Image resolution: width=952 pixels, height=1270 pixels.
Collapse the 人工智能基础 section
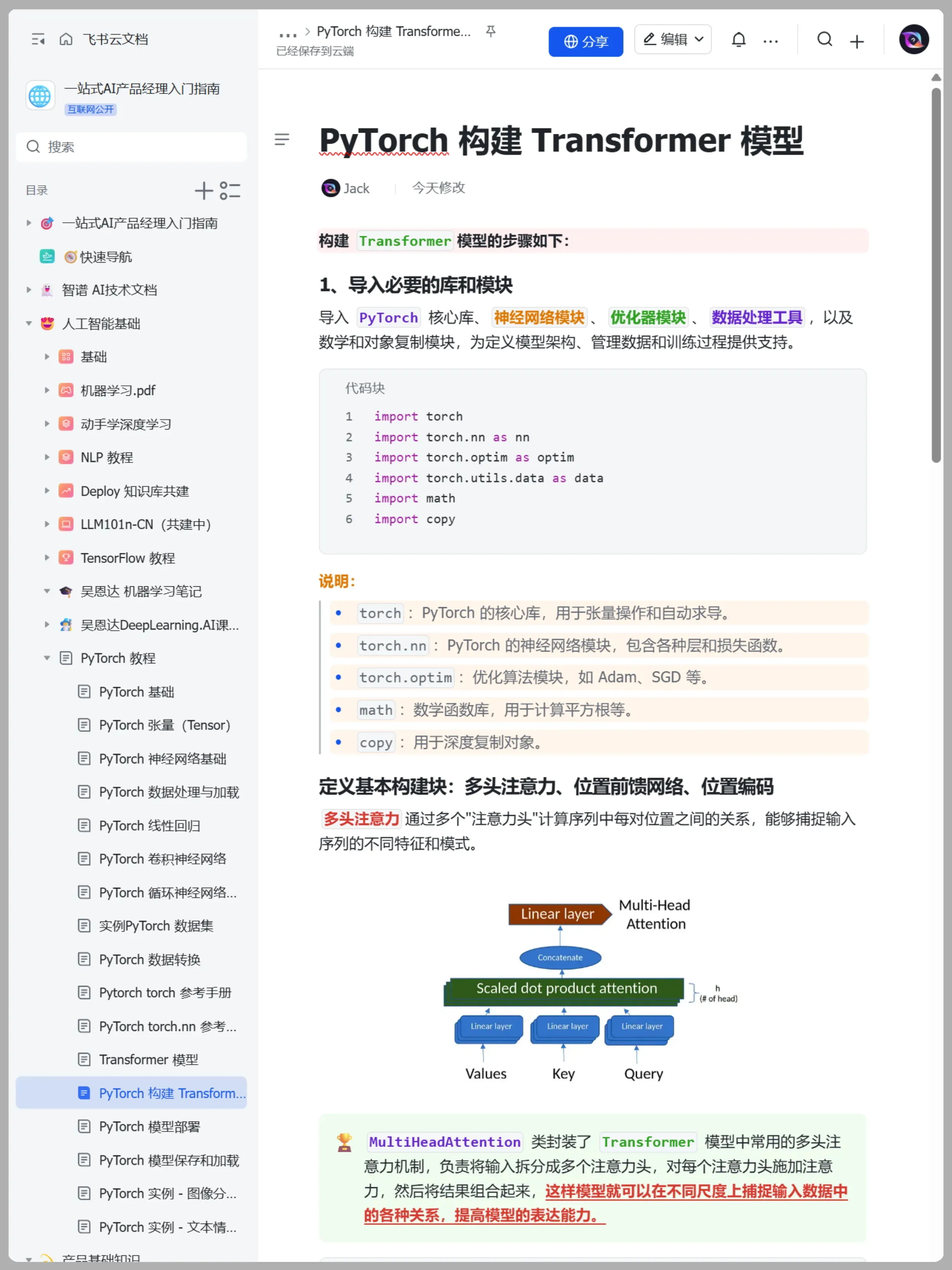(29, 323)
